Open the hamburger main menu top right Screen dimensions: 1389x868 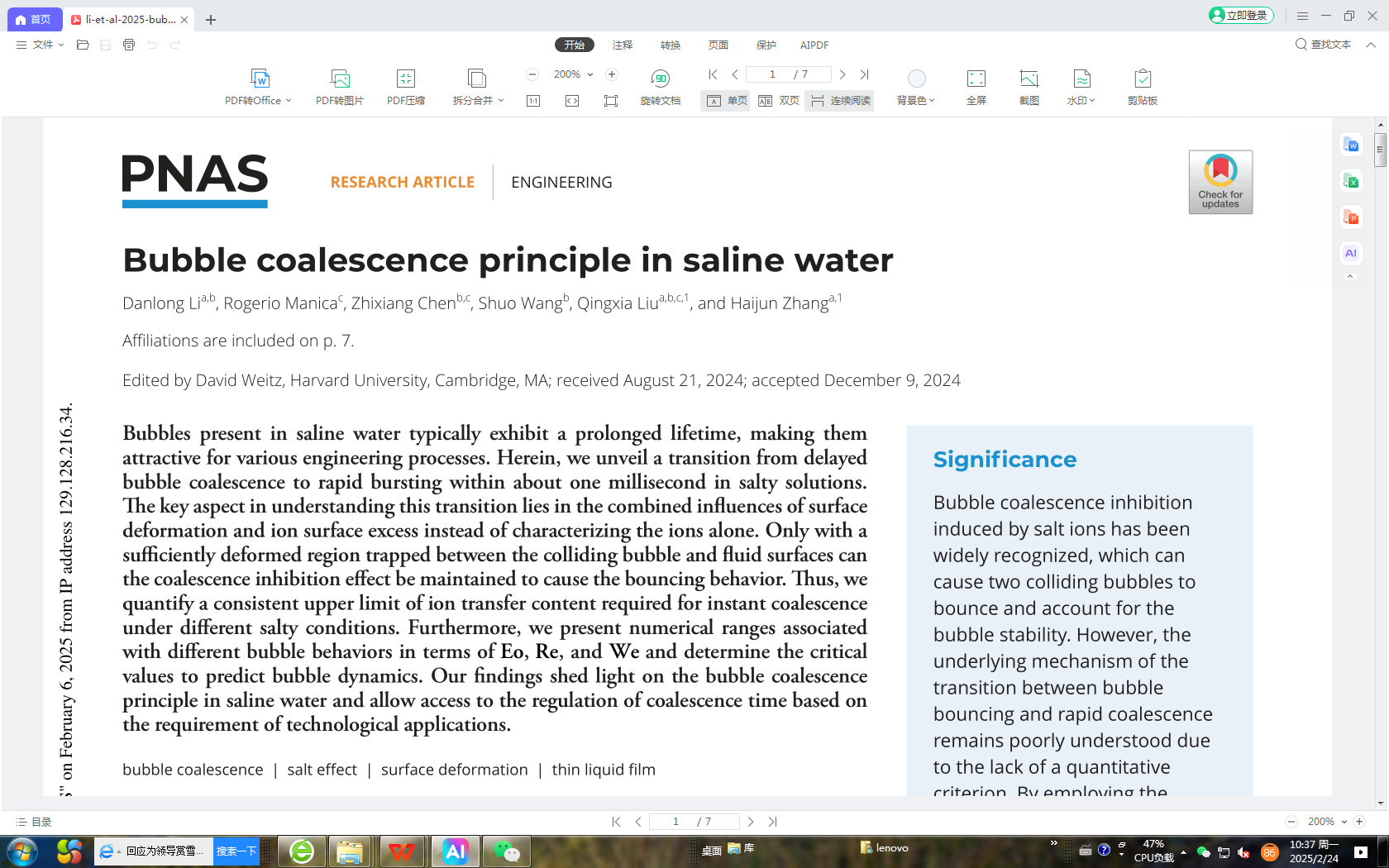pyautogui.click(x=1302, y=16)
